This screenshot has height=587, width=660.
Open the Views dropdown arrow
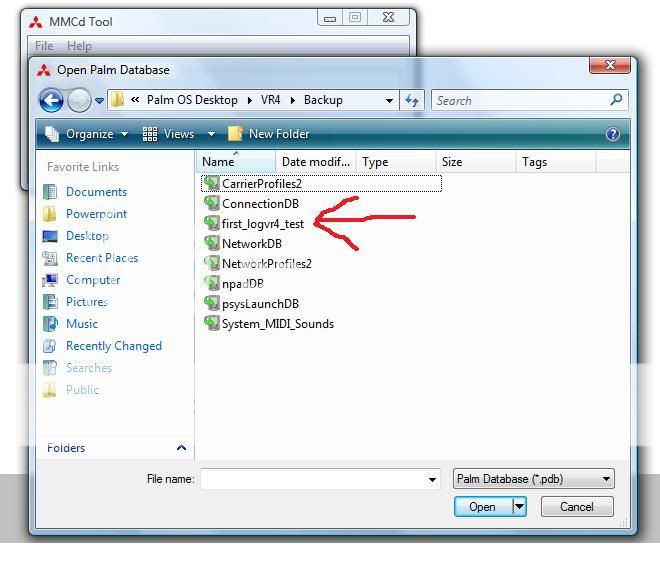coord(211,134)
